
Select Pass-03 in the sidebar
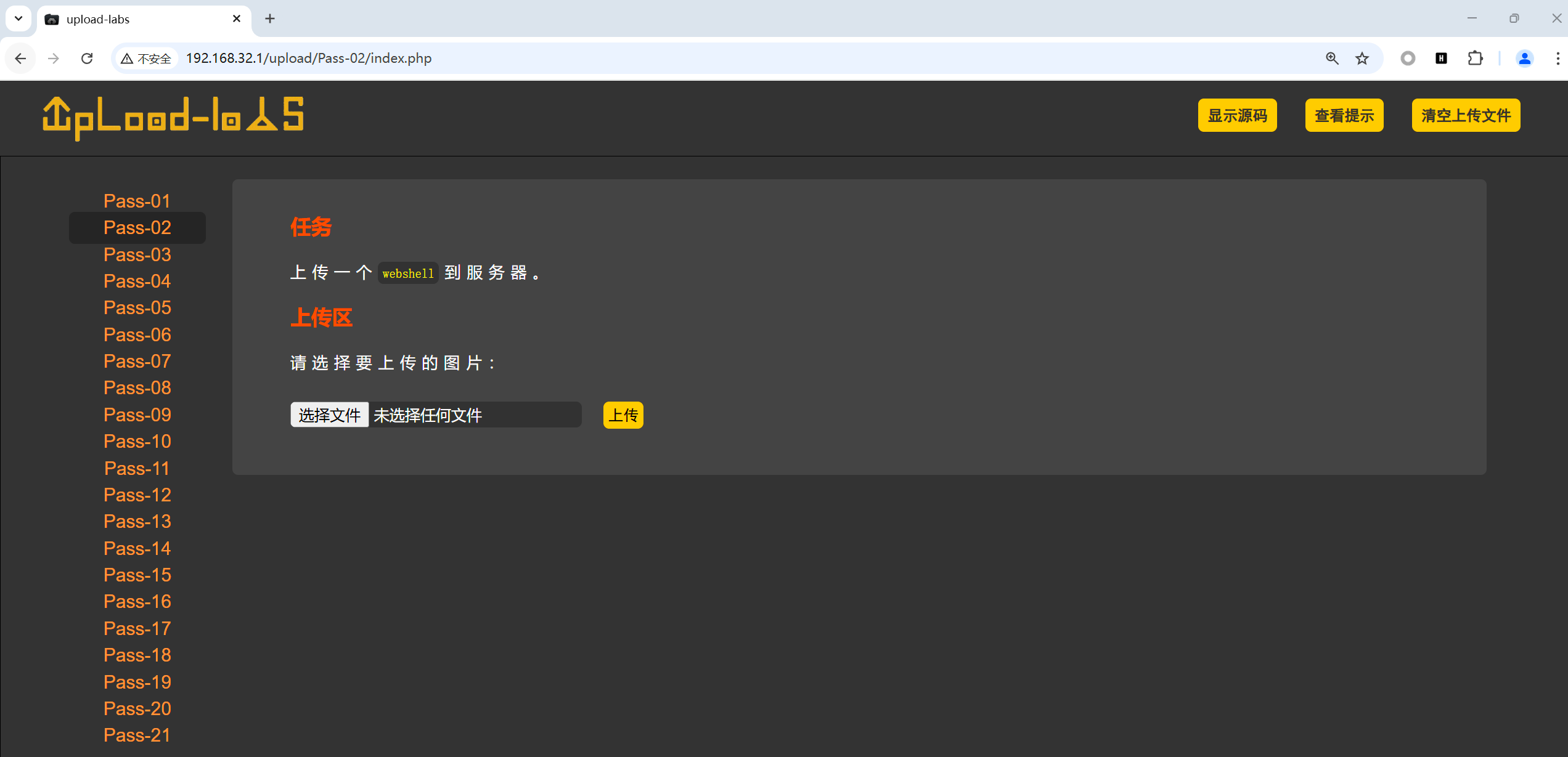point(137,254)
